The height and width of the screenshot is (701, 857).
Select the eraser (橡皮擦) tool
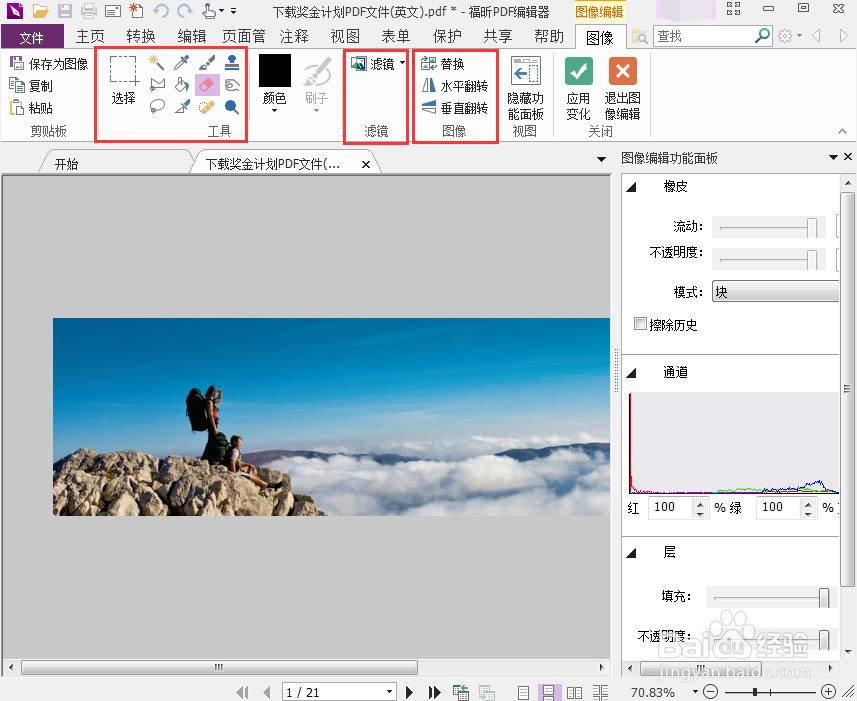207,84
